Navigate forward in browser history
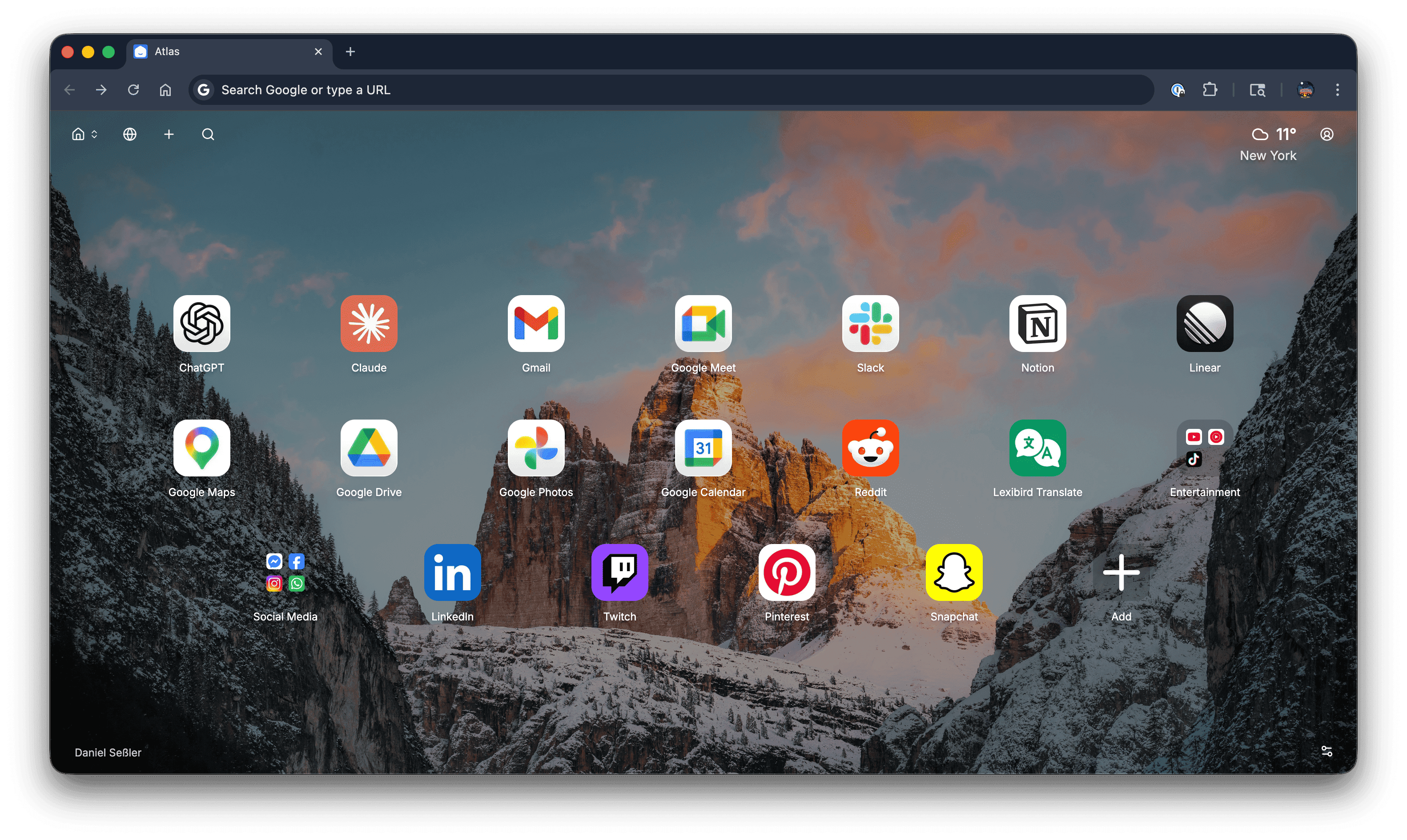This screenshot has height=840, width=1407. pyautogui.click(x=101, y=89)
